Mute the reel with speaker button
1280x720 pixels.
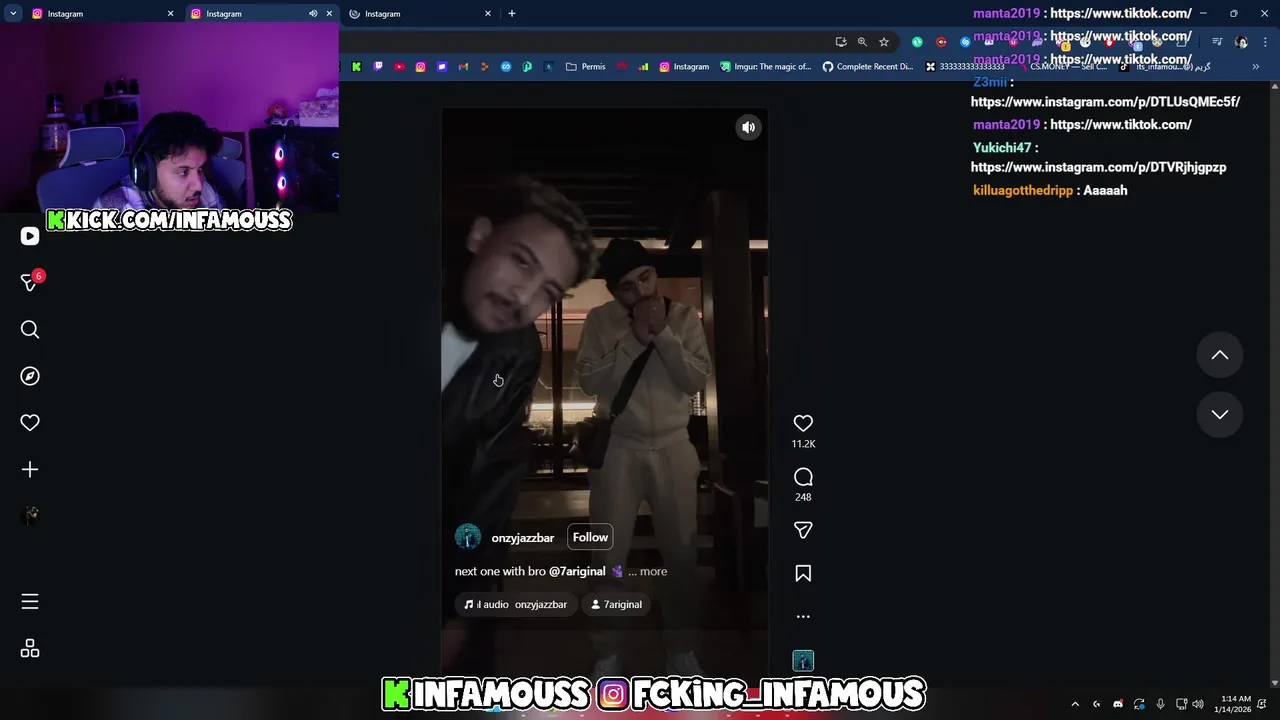pyautogui.click(x=748, y=127)
